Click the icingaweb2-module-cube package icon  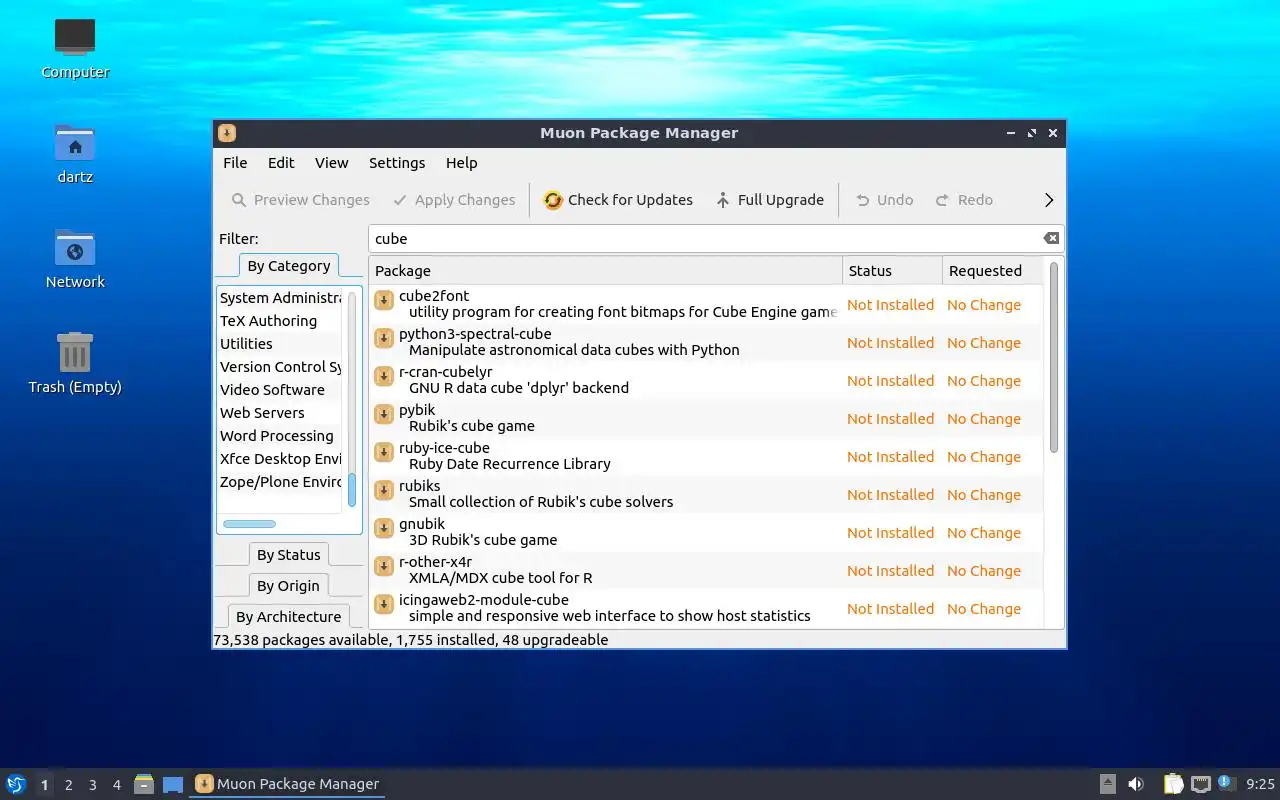(x=383, y=605)
